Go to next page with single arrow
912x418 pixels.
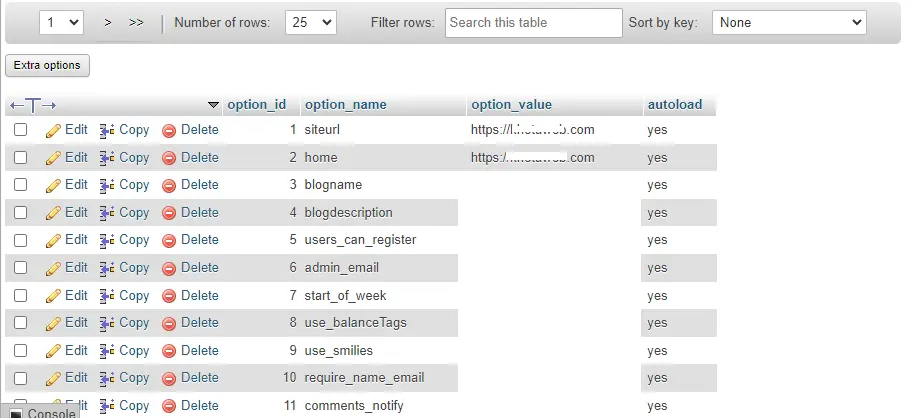(x=108, y=22)
